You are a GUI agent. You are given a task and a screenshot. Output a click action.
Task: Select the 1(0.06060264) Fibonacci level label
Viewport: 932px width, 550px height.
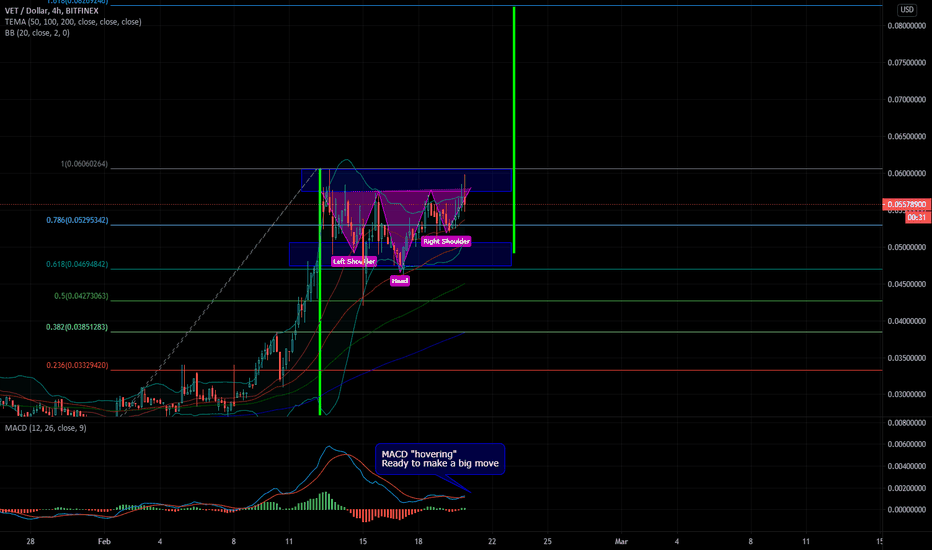click(84, 164)
